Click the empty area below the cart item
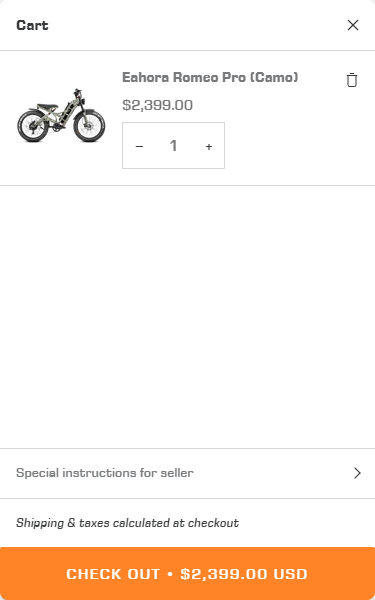 tap(188, 317)
